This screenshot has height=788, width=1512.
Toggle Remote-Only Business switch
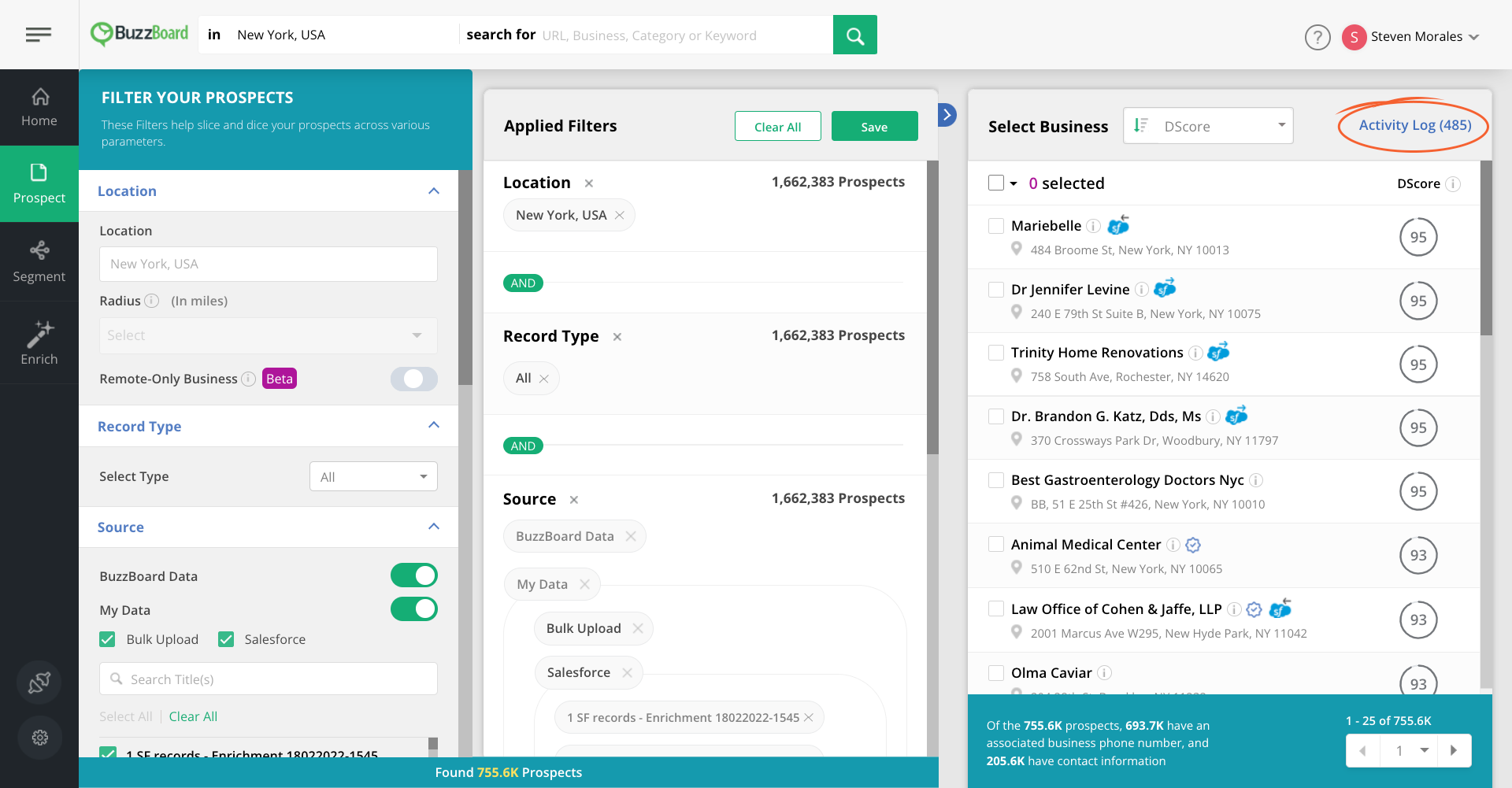click(x=414, y=379)
